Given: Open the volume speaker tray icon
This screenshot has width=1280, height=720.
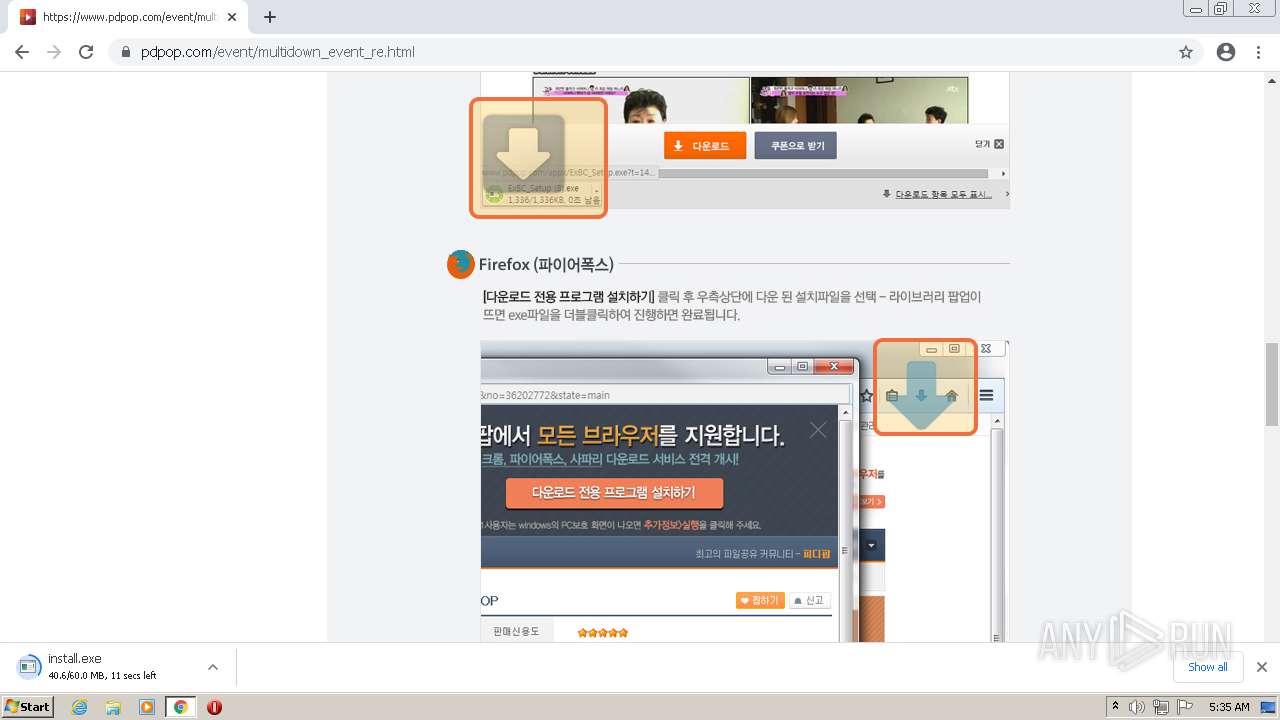Looking at the screenshot, I should pyautogui.click(x=1137, y=707).
